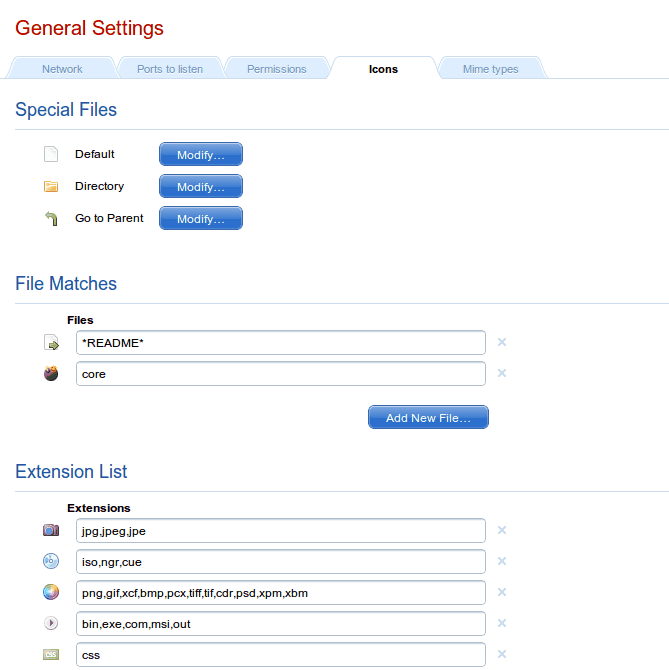669x670 pixels.
Task: Delete the jpg,jpeg,jpe extension row
Action: 502,530
